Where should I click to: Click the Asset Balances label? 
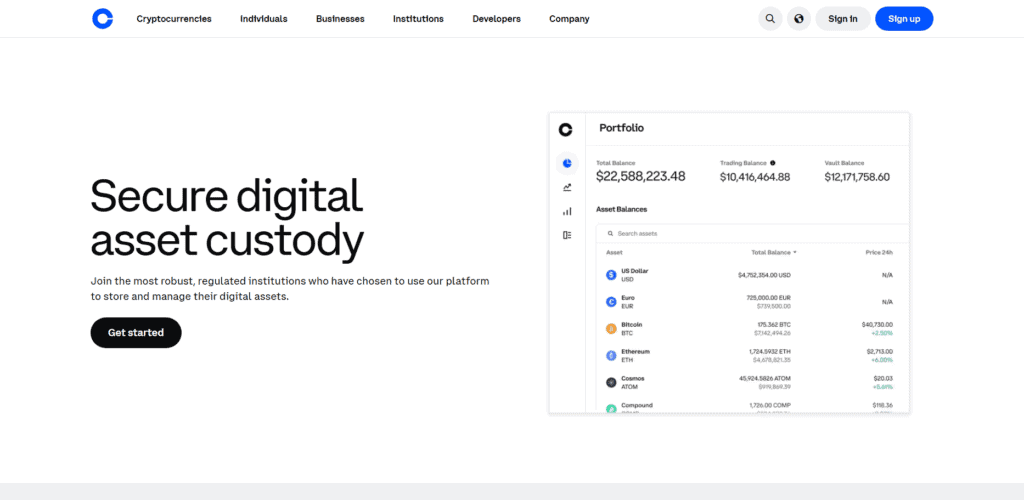(622, 210)
